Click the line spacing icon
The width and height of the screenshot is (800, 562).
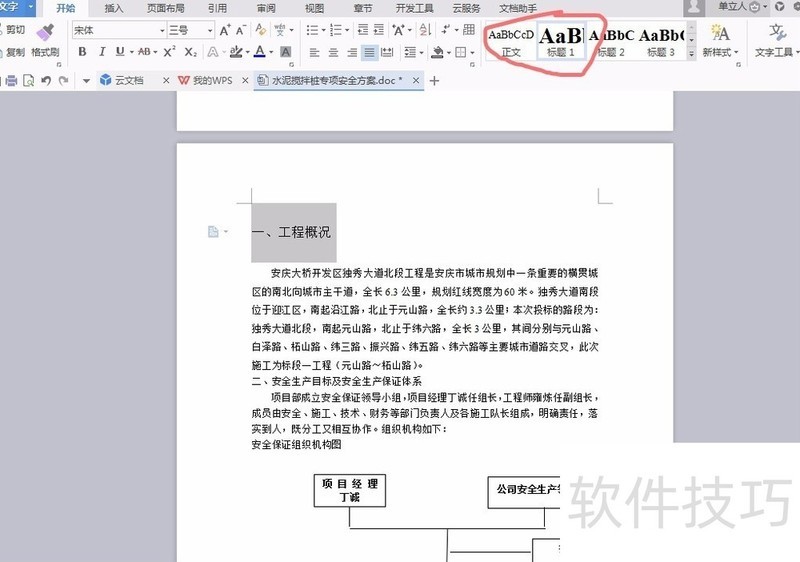[410, 52]
